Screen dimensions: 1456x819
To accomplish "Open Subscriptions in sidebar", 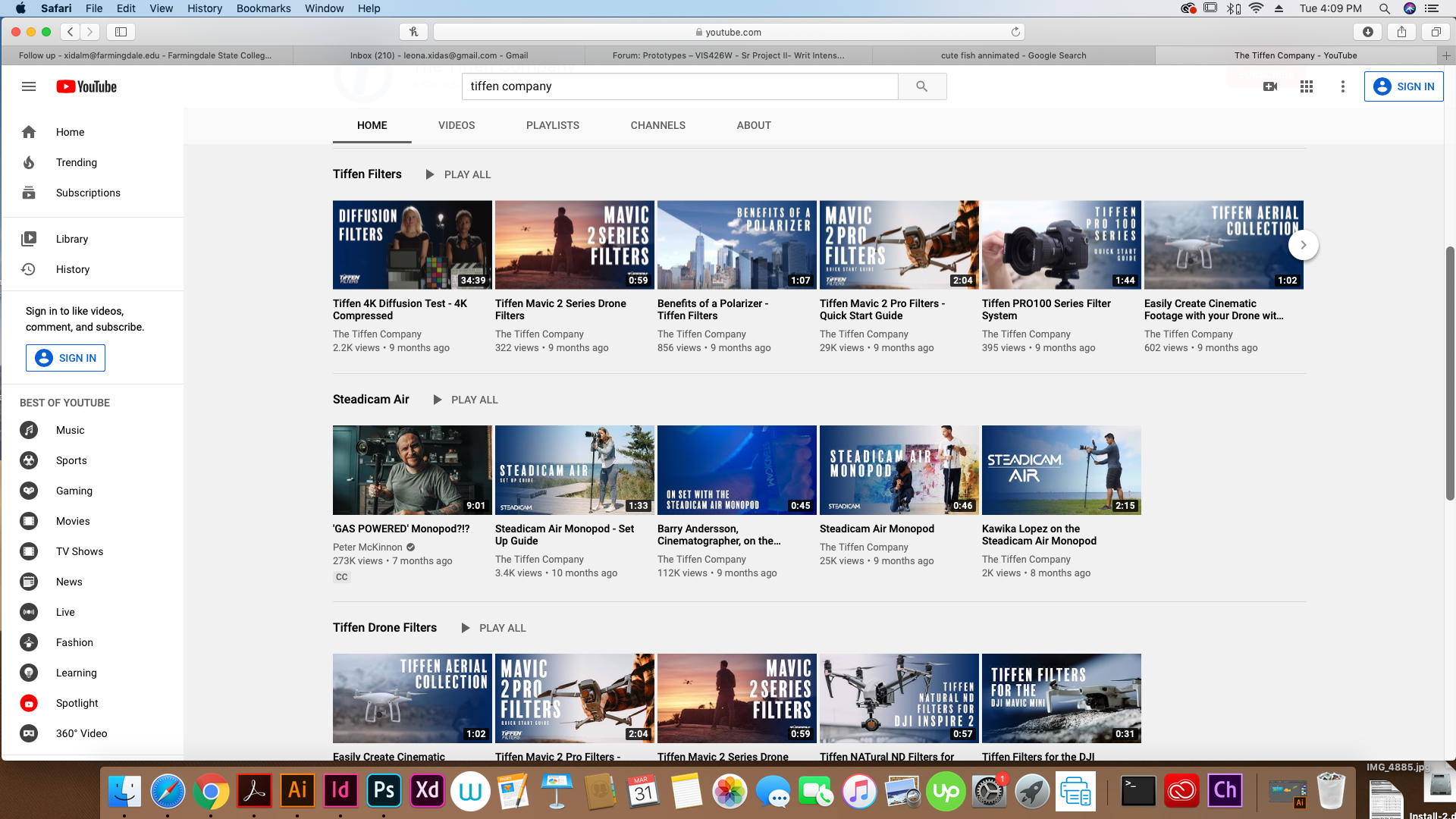I will 92,193.
